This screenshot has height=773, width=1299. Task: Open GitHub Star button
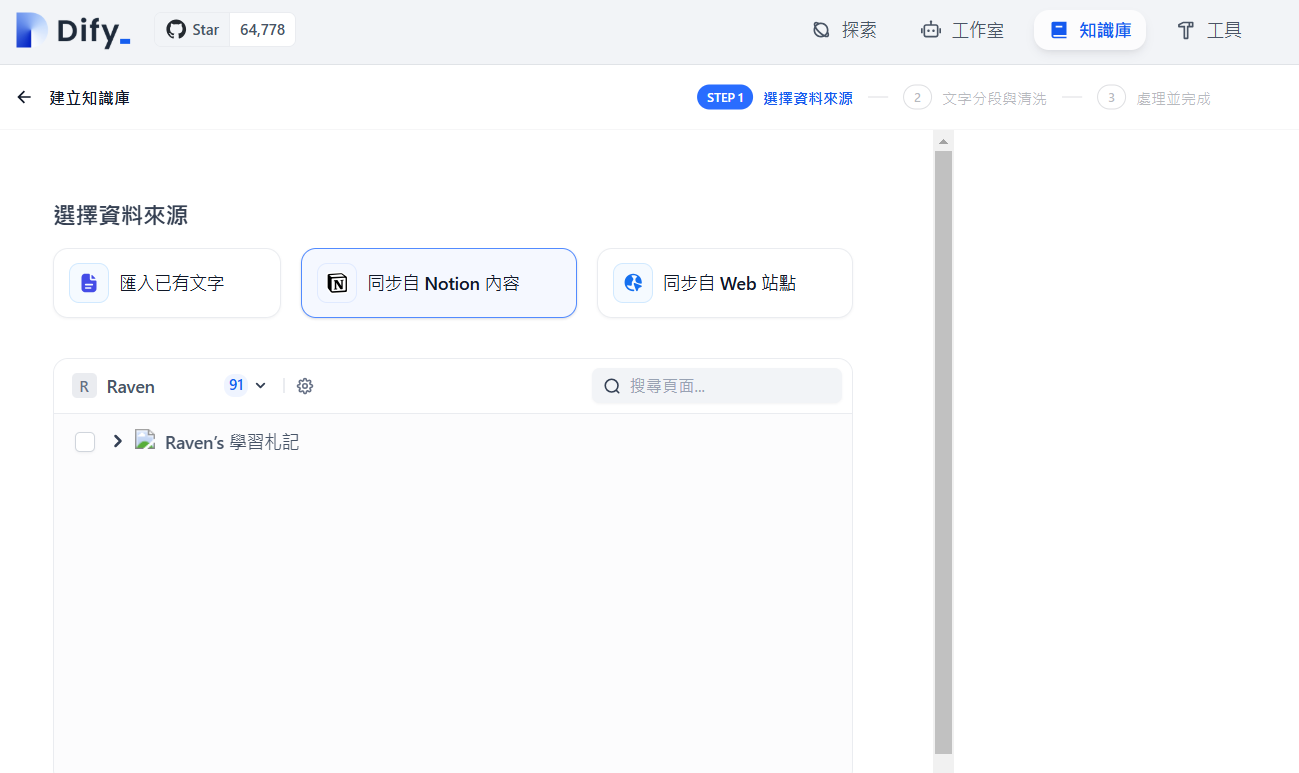point(192,30)
